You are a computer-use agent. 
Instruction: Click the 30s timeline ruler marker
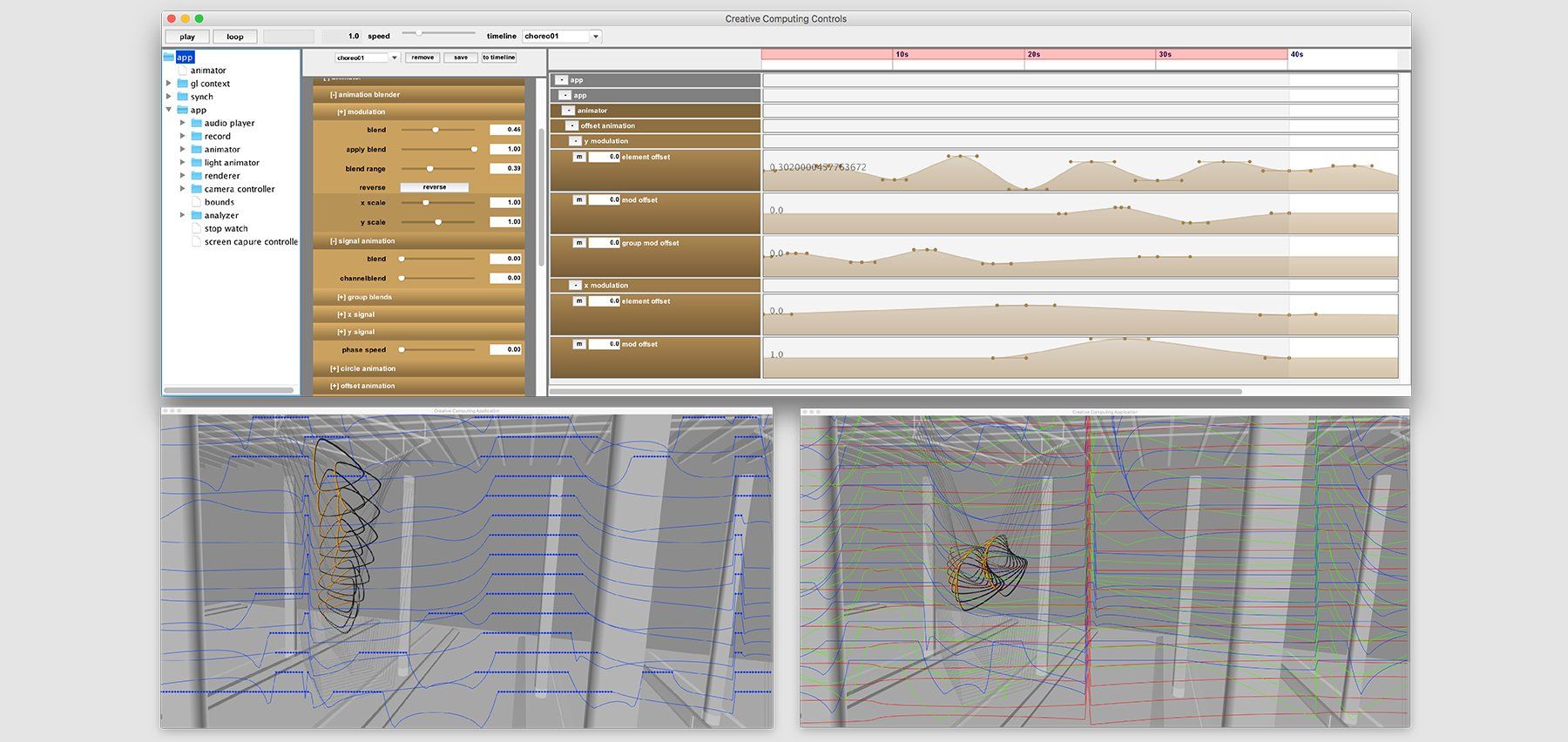coord(1166,54)
